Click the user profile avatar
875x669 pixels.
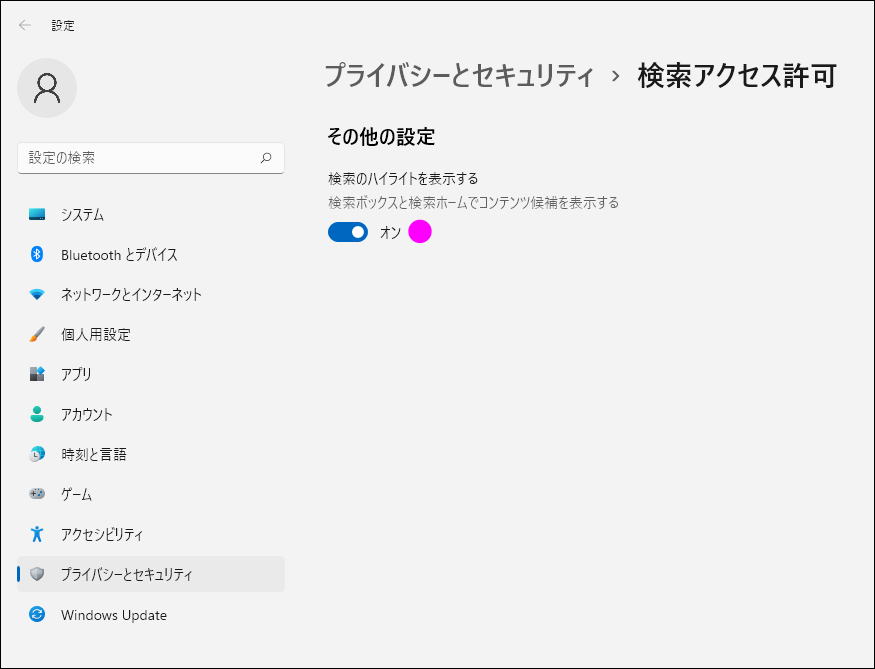(47, 88)
